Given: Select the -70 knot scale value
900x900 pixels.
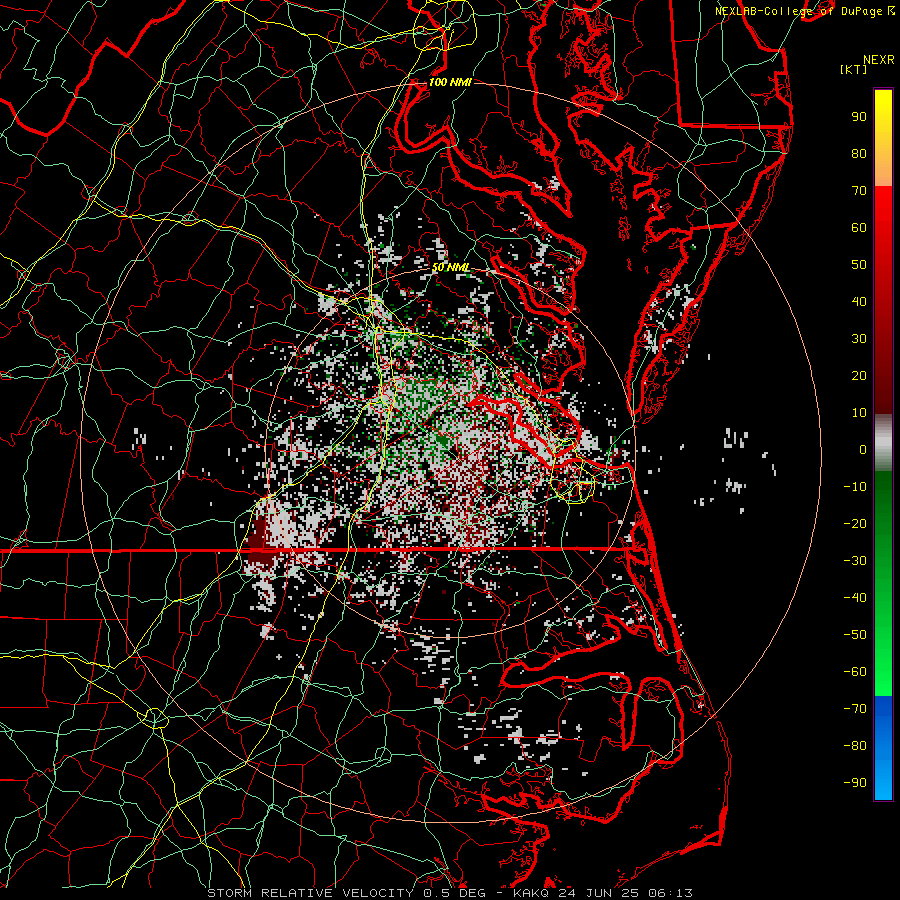Looking at the screenshot, I should 855,709.
